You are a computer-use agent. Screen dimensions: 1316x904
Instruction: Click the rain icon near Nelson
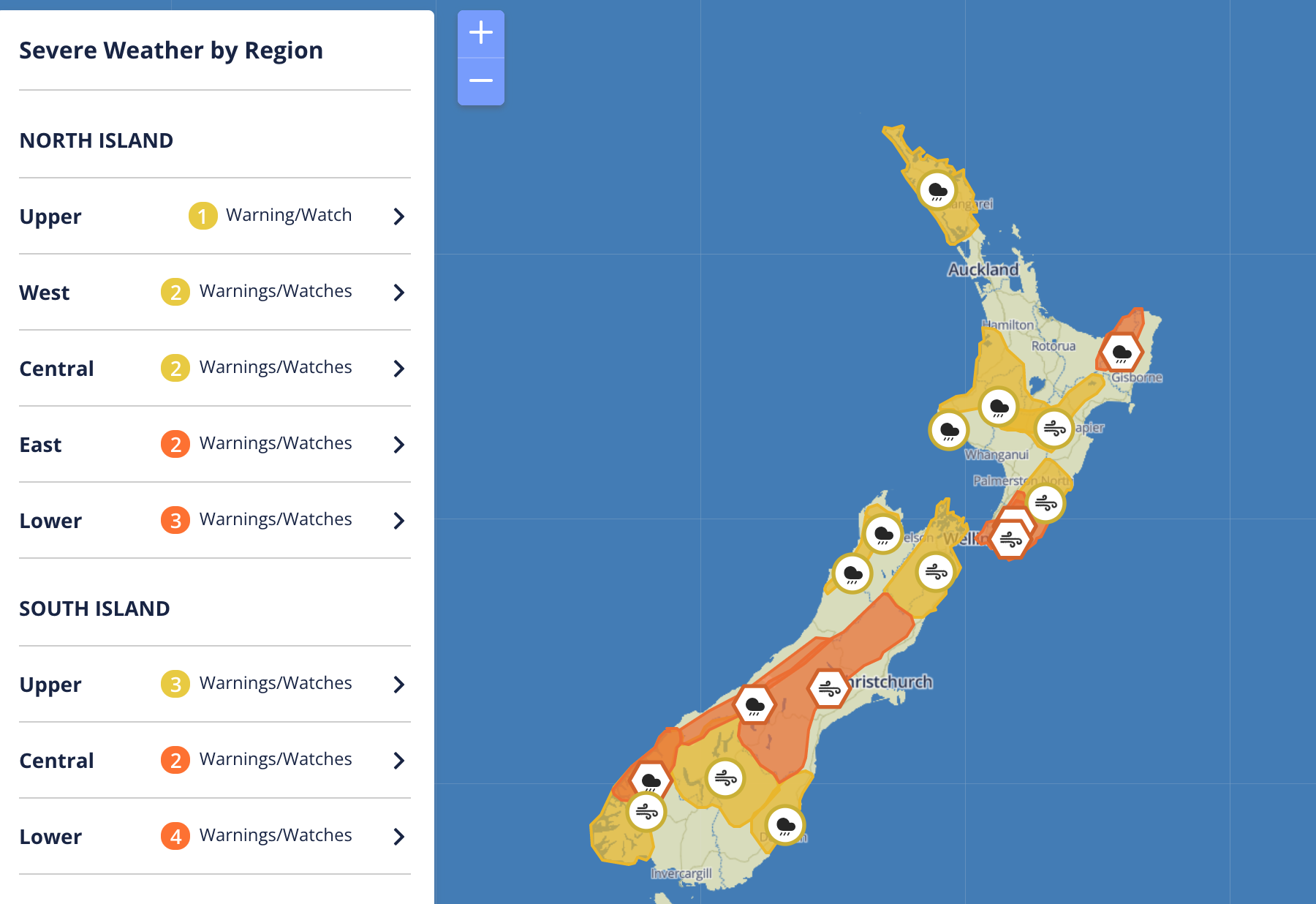883,533
